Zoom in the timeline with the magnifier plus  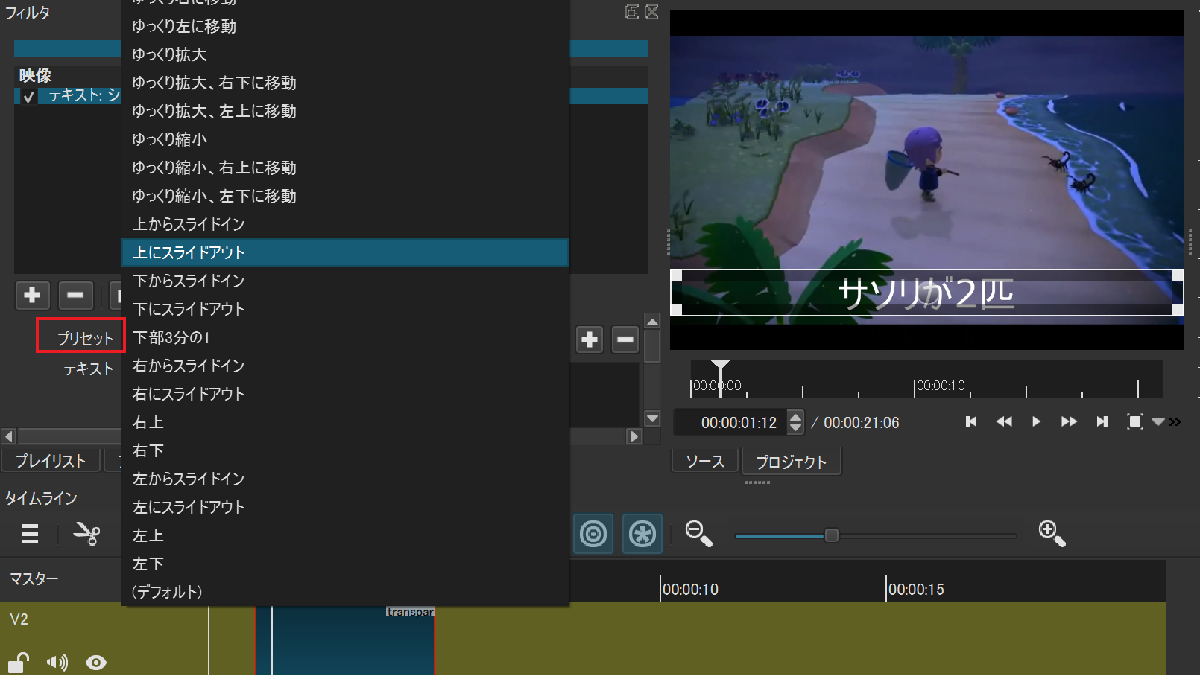click(x=1052, y=533)
